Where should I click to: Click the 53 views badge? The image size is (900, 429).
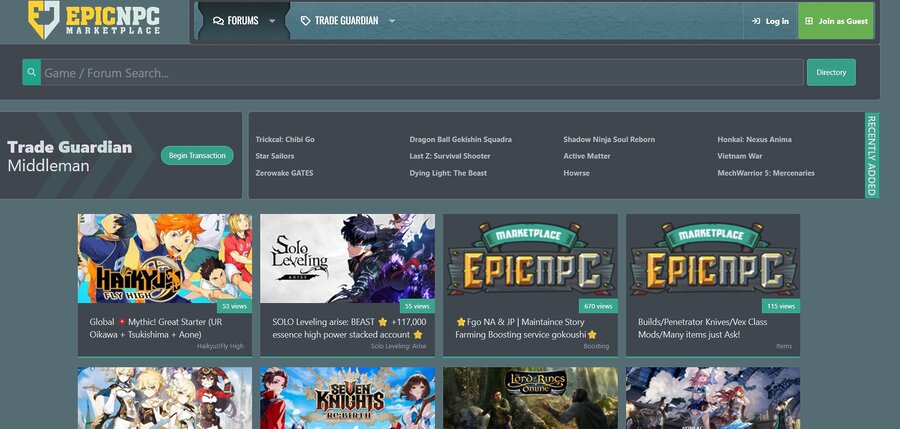click(x=234, y=306)
